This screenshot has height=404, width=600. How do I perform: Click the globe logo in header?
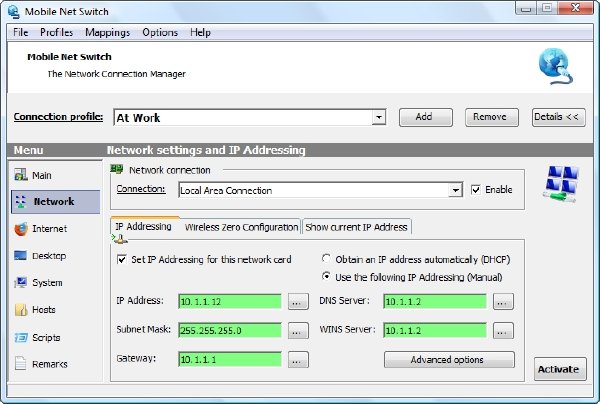tap(556, 66)
